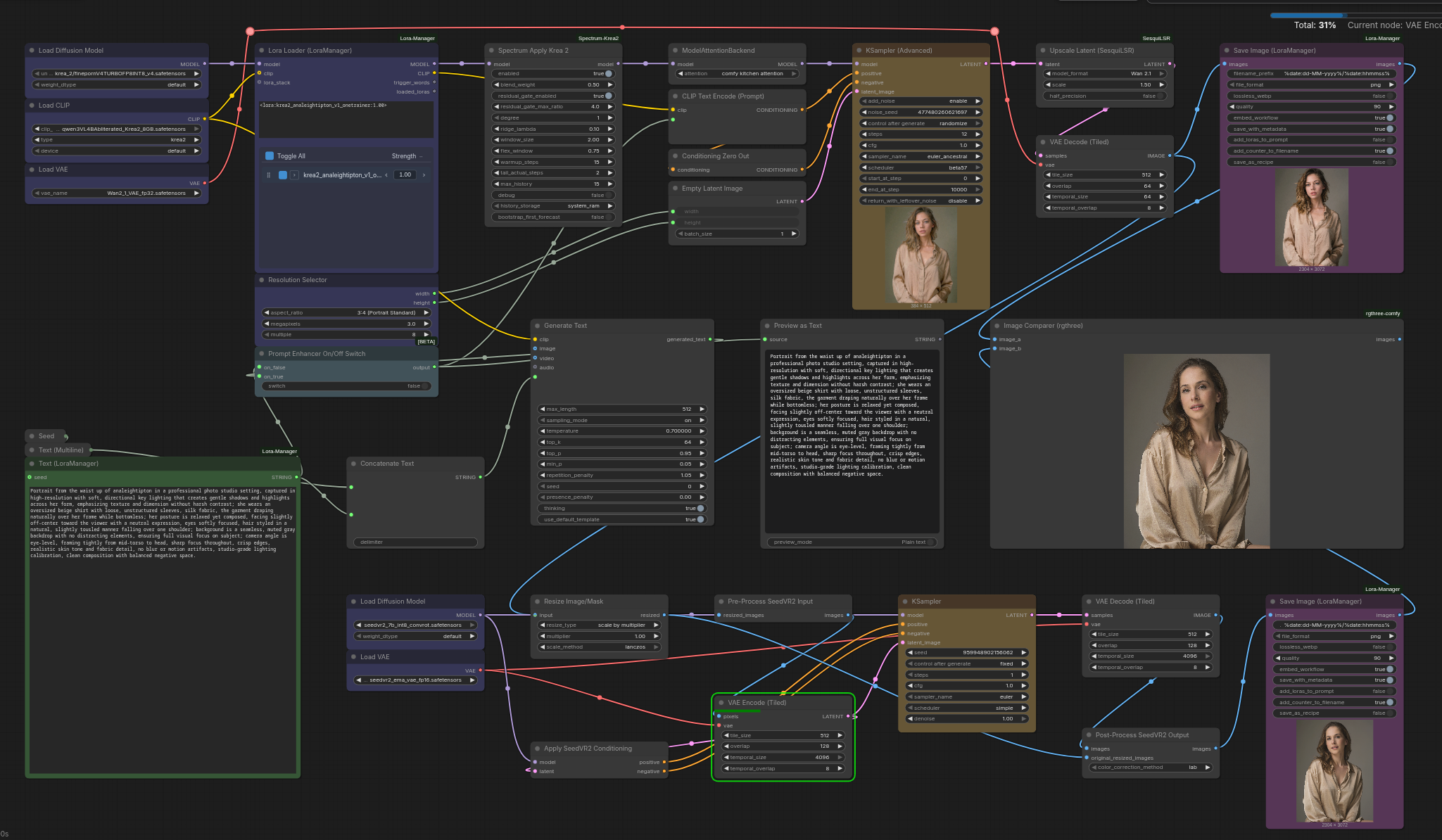Expand the collapsed Seed node via its dot
The width and height of the screenshot is (1442, 840).
[32, 436]
